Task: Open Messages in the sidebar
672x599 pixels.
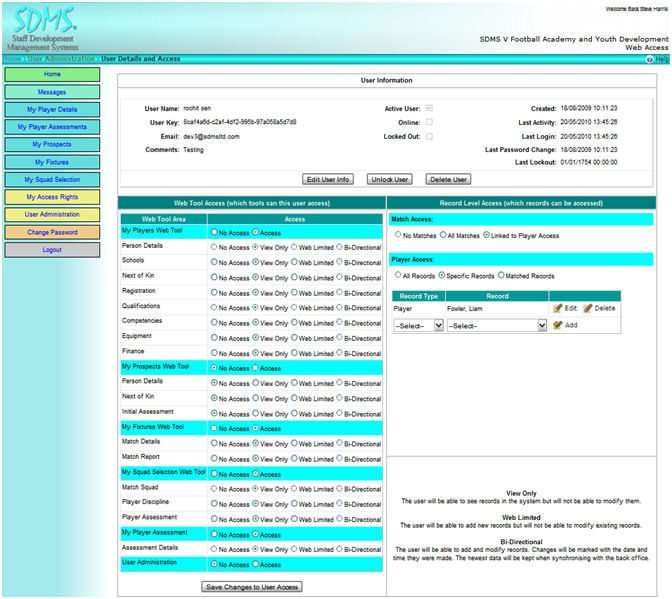Action: tap(52, 92)
